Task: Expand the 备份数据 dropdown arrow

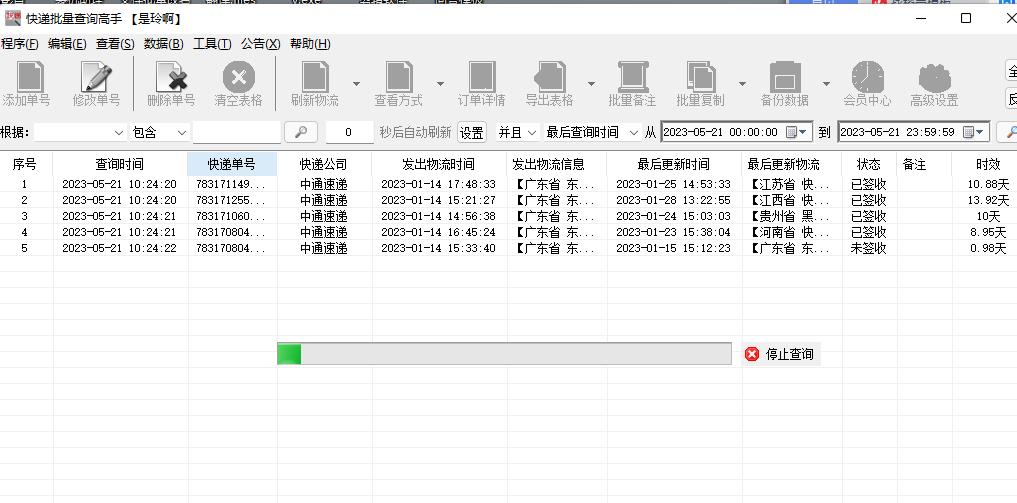Action: click(826, 84)
